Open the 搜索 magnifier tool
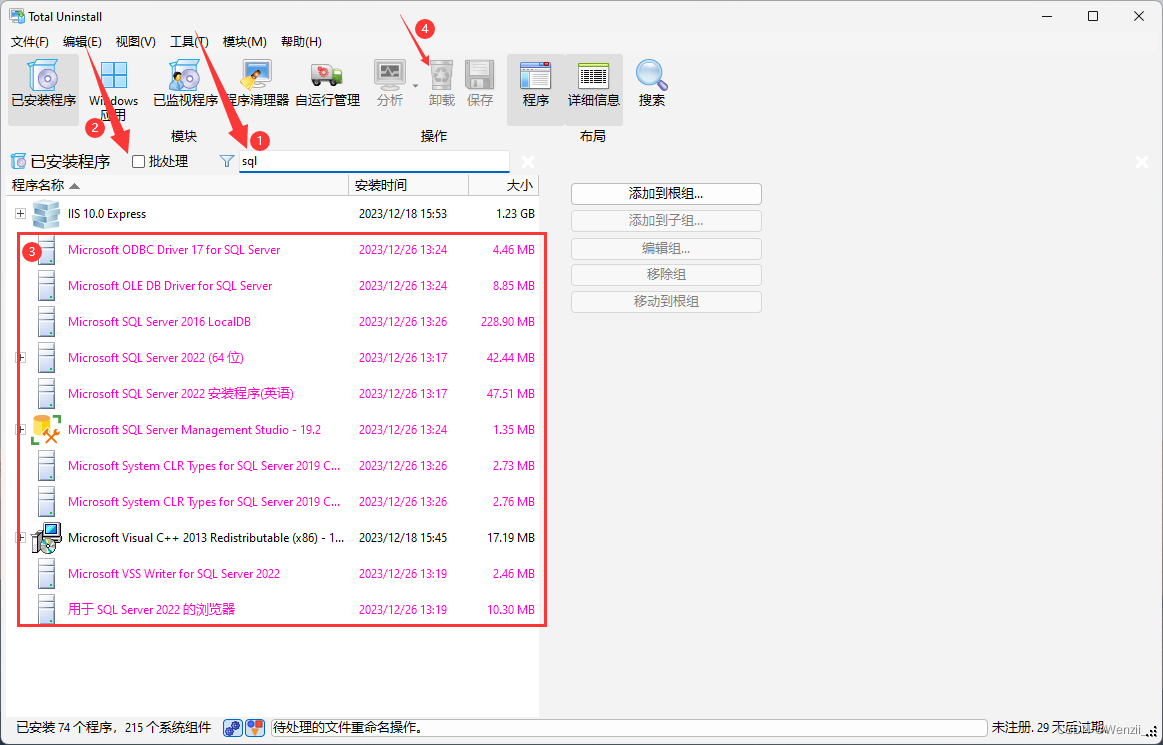The image size is (1163, 745). (x=652, y=85)
